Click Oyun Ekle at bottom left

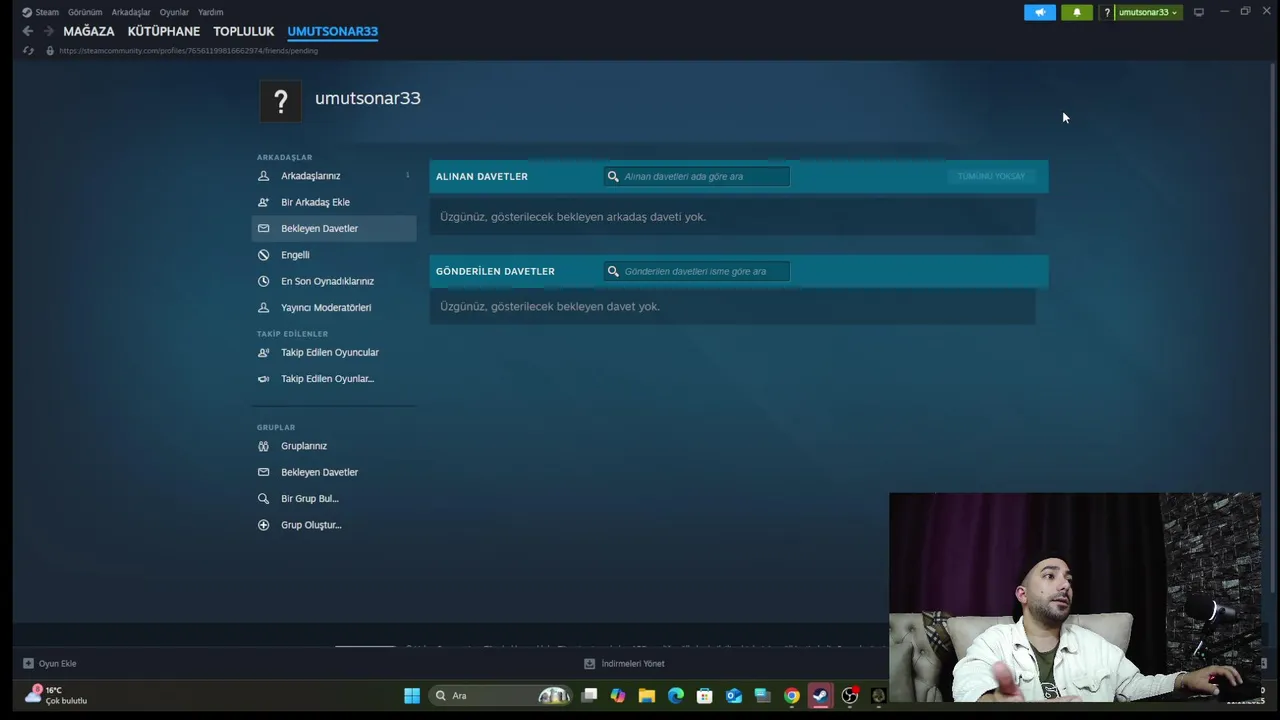click(50, 663)
